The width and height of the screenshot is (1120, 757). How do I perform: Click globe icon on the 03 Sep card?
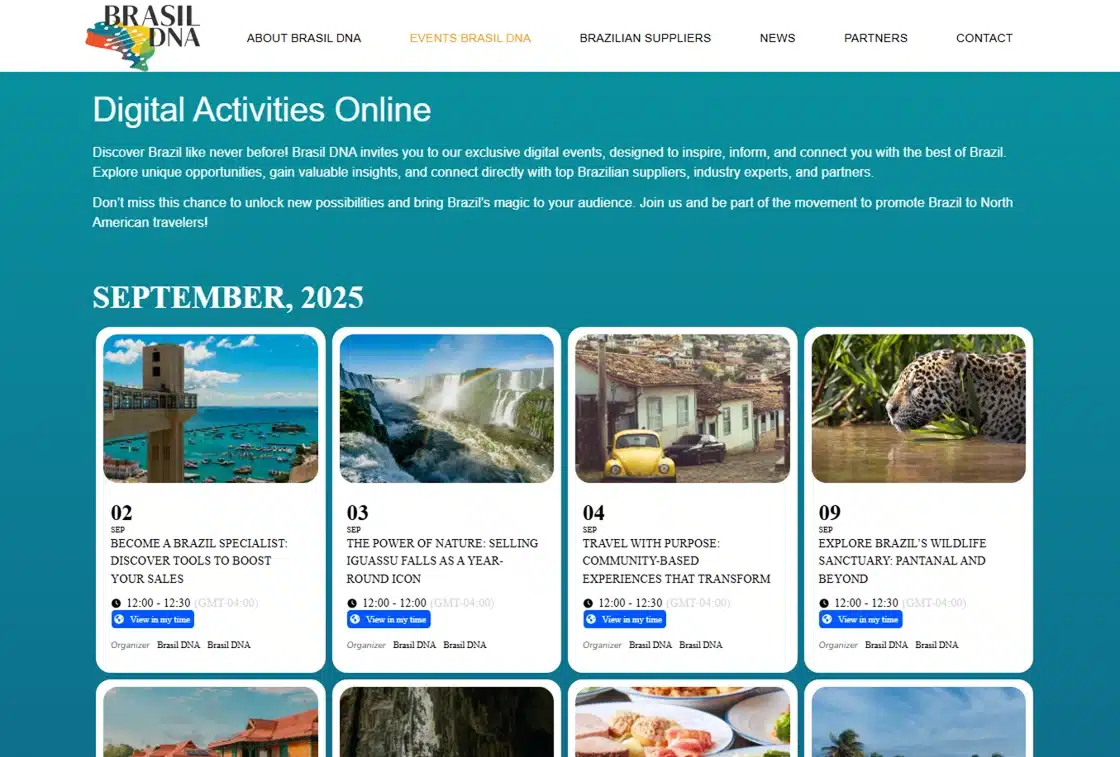pyautogui.click(x=355, y=619)
